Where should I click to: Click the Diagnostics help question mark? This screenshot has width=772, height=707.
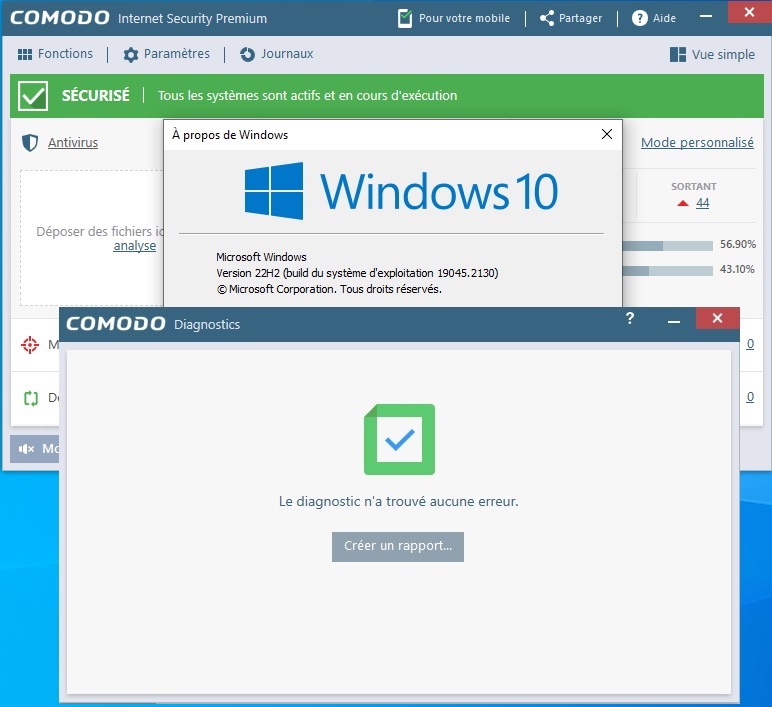(630, 319)
